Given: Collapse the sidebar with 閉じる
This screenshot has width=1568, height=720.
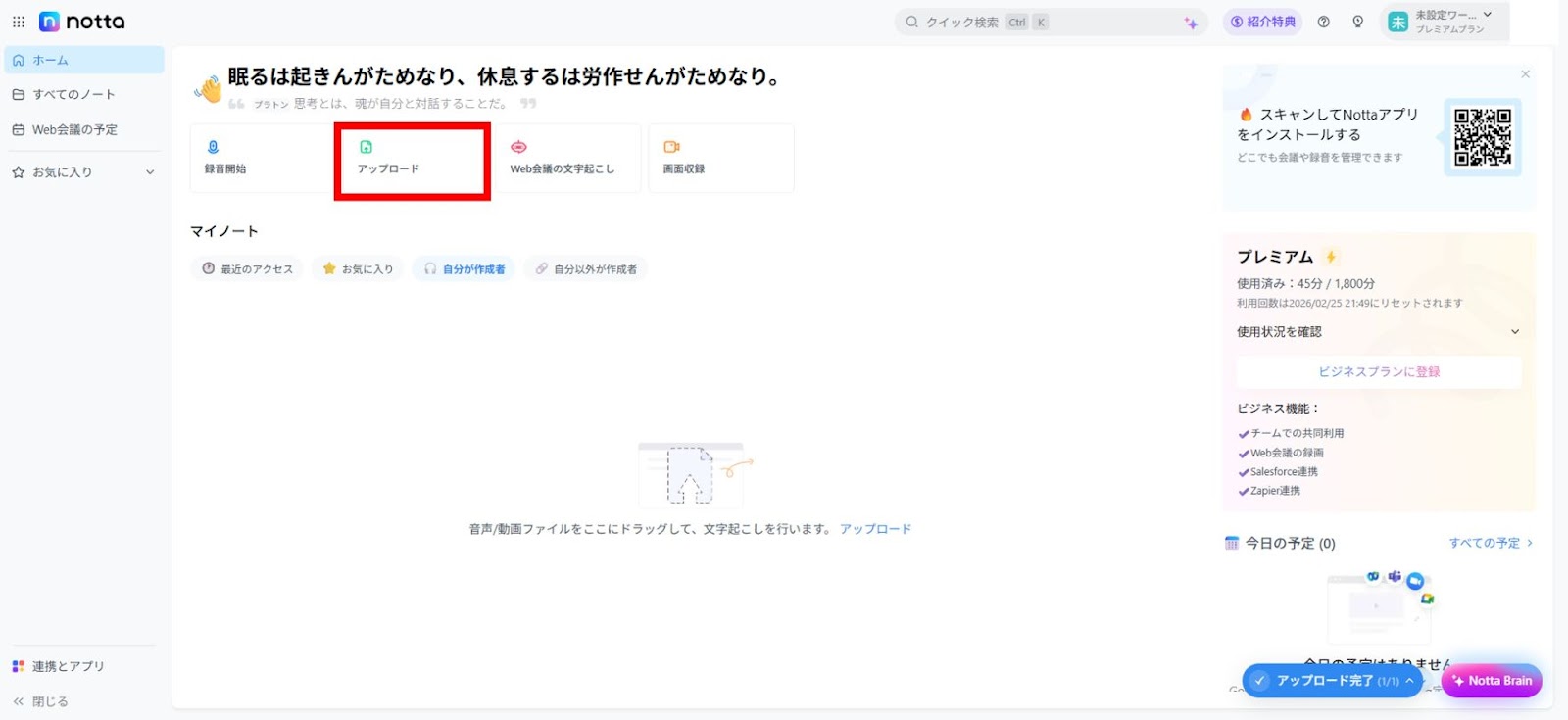Looking at the screenshot, I should (40, 701).
